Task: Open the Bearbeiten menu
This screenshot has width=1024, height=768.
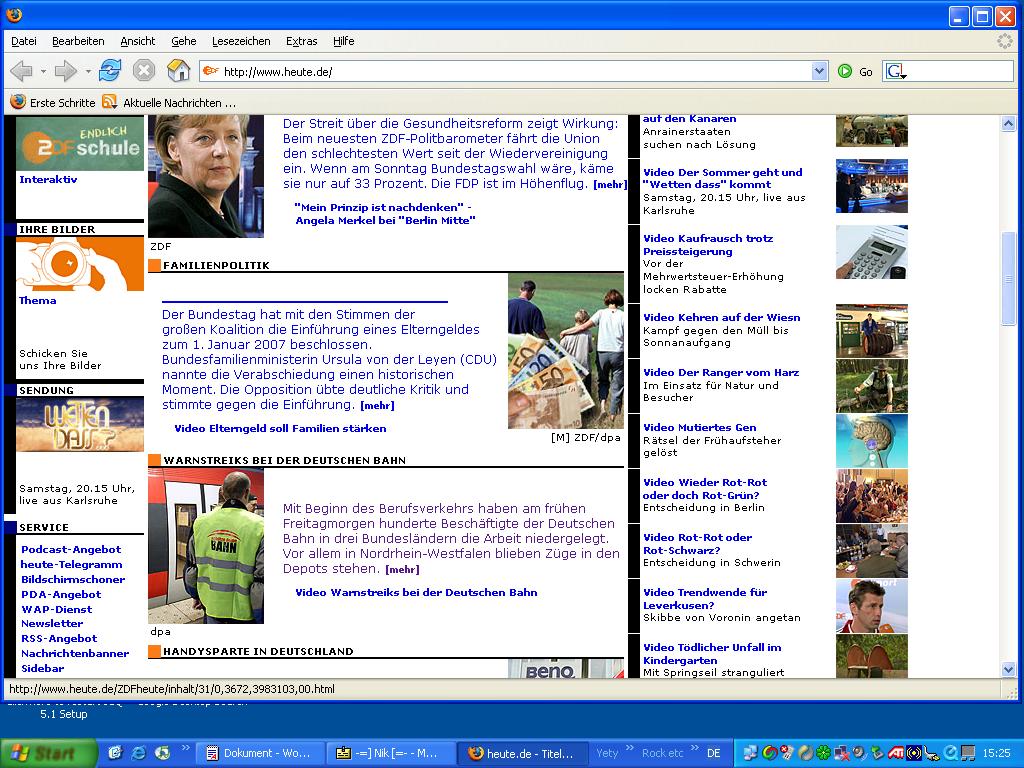Action: [78, 41]
